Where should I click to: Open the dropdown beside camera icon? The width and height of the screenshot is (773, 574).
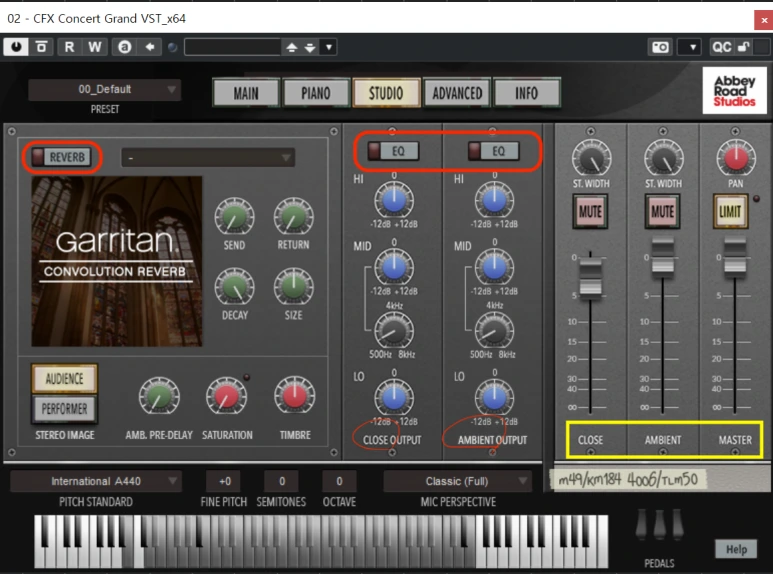pos(689,47)
